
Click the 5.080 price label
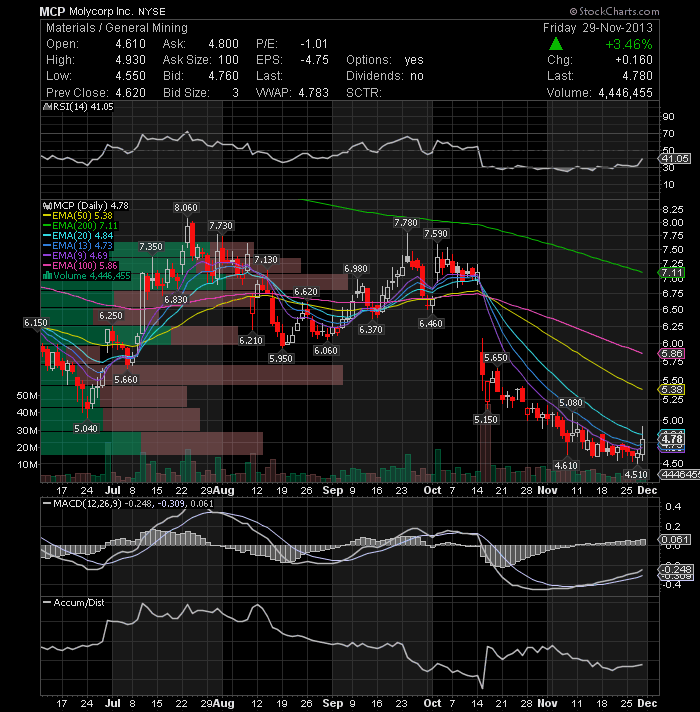571,403
